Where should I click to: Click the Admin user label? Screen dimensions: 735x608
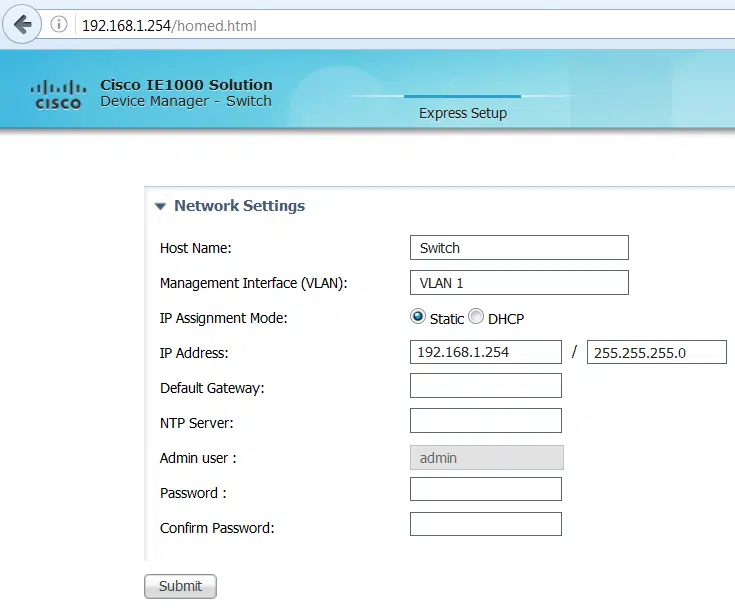[x=198, y=458]
